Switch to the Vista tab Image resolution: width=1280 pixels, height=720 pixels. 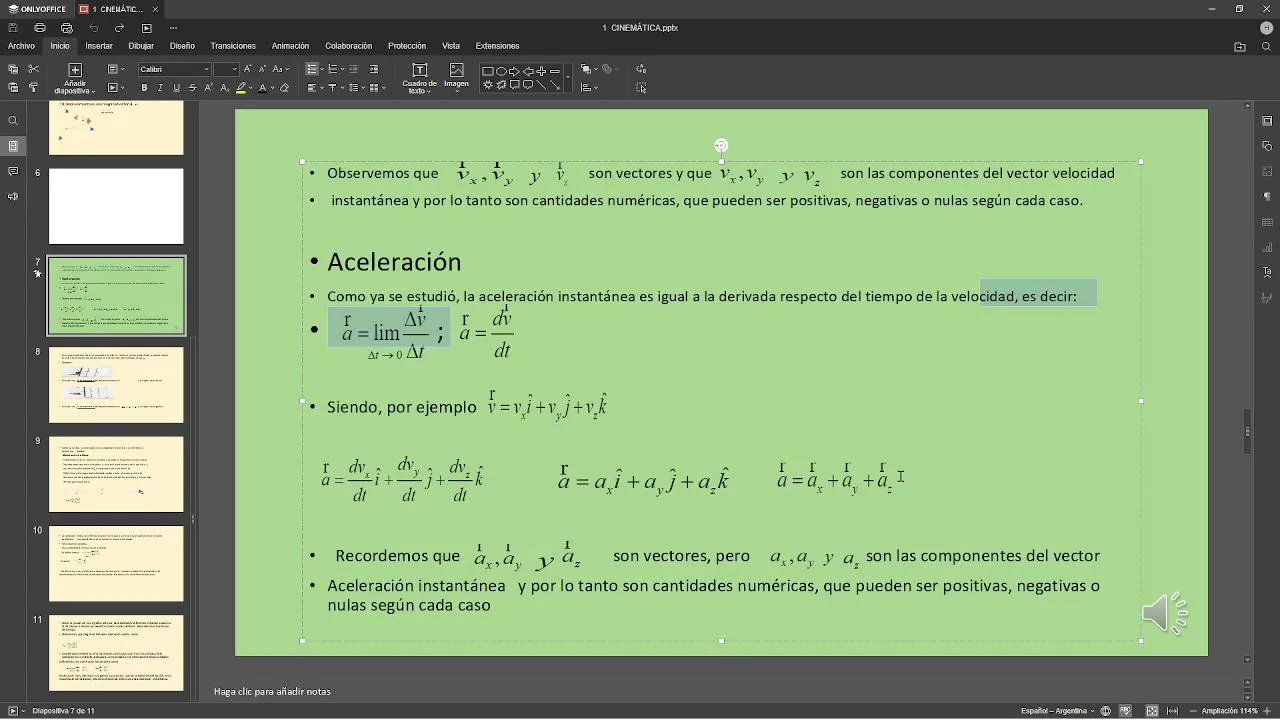451,46
